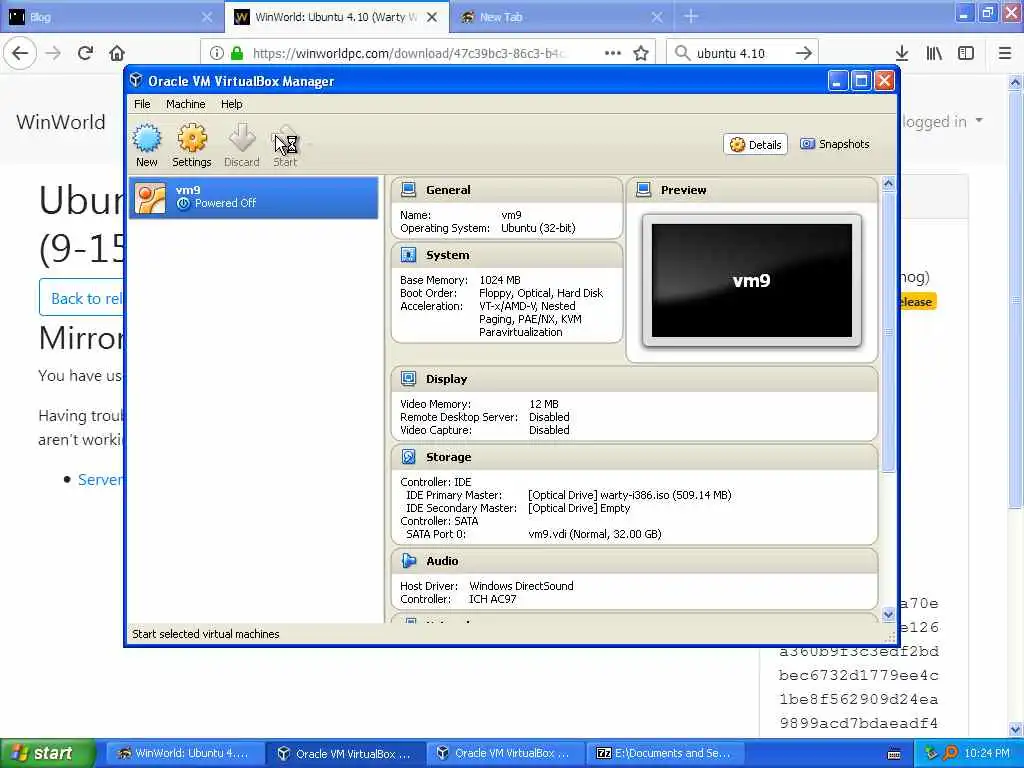Open the page actions three-dot menu
The width and height of the screenshot is (1024, 768).
[613, 53]
